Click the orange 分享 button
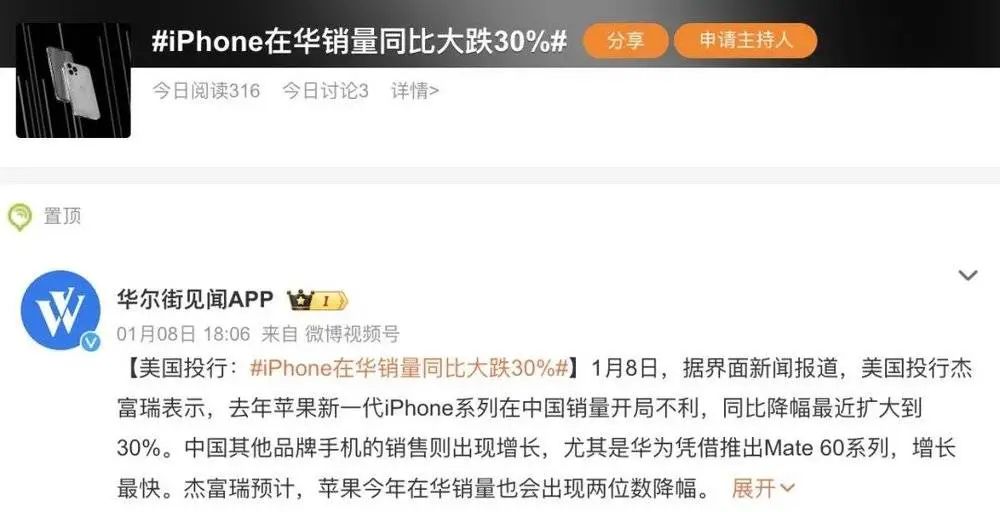 point(625,41)
